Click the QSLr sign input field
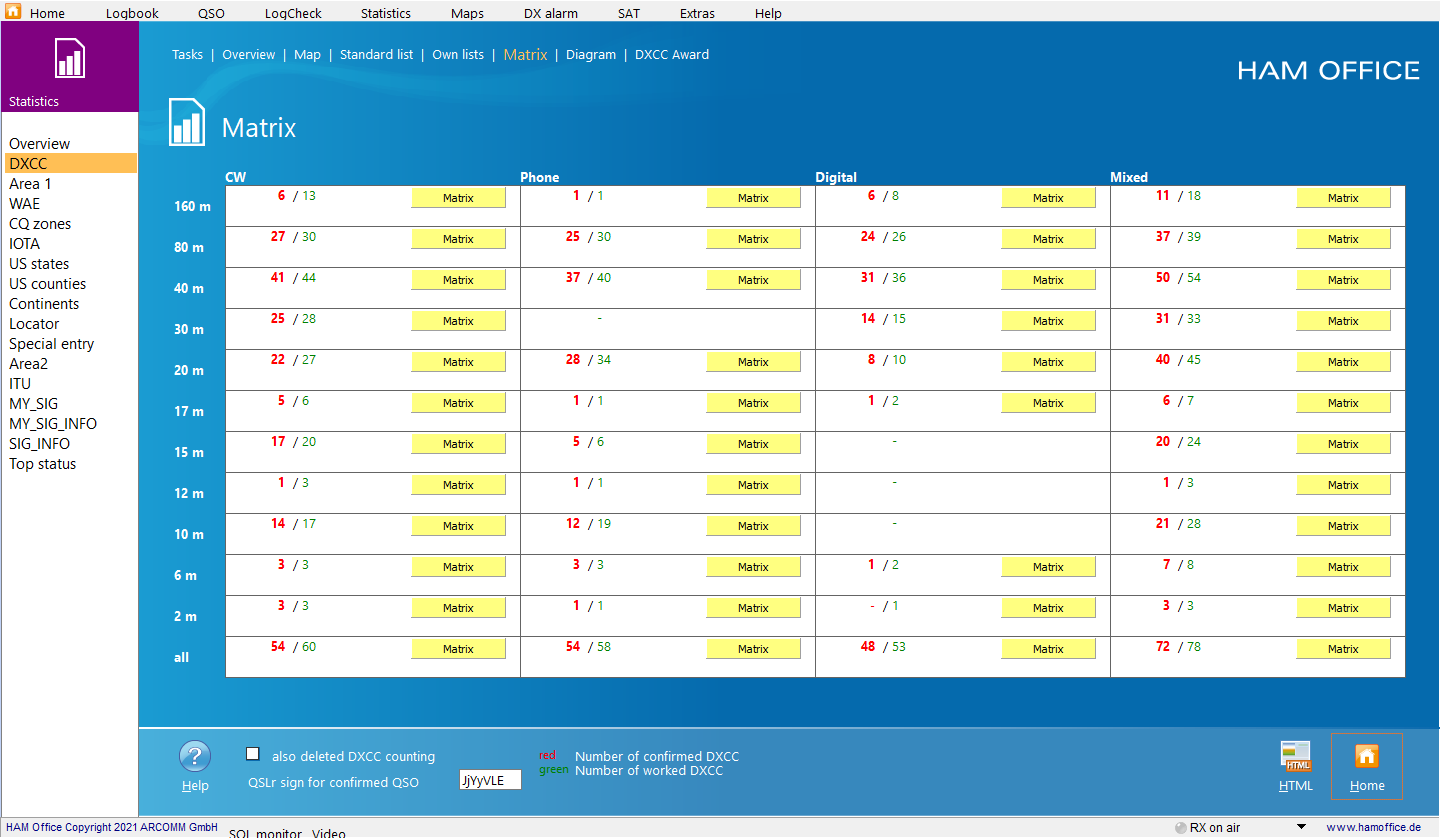The height and width of the screenshot is (838, 1440). (490, 780)
